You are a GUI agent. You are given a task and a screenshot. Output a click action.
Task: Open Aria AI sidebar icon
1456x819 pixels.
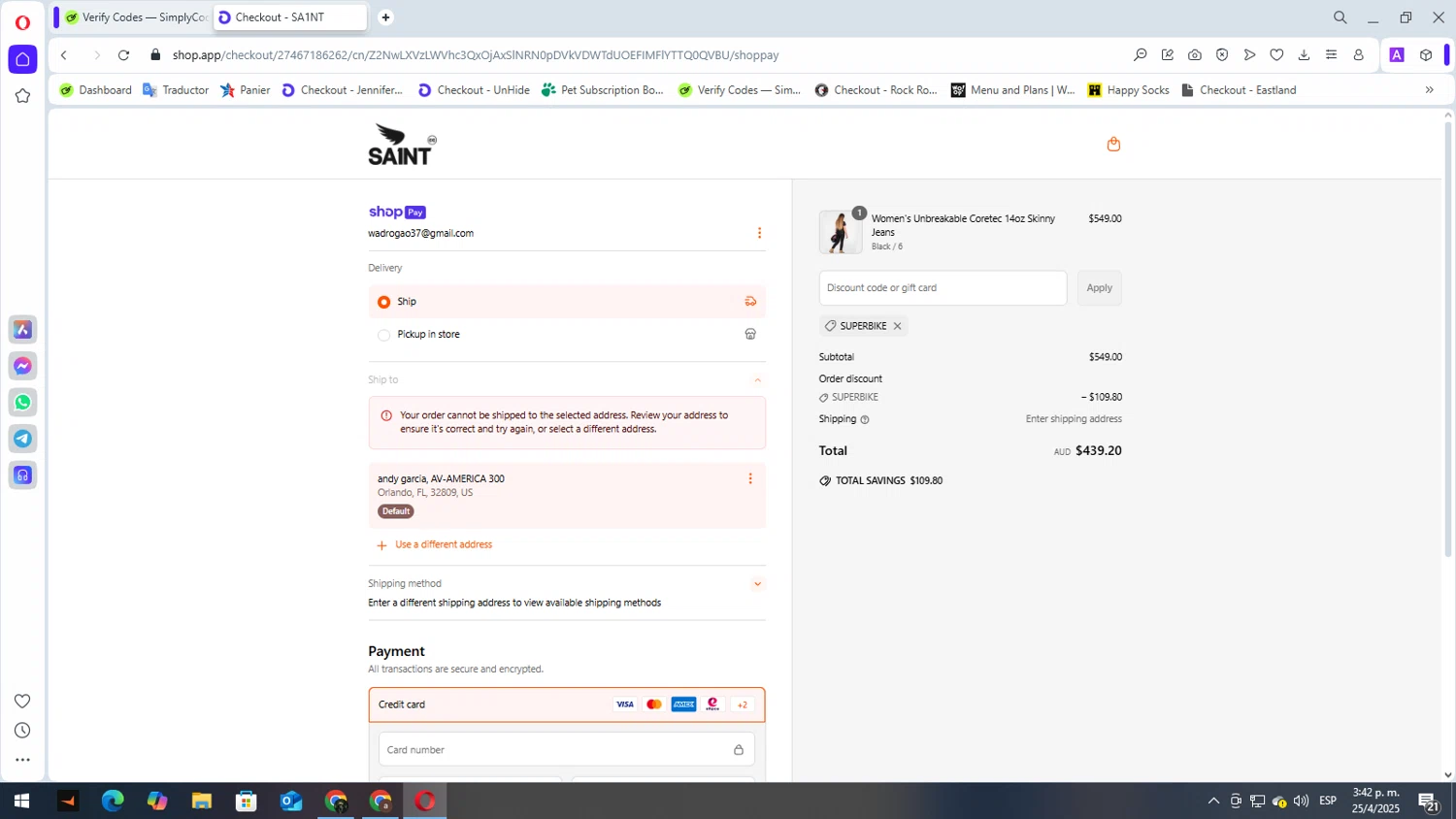click(22, 330)
